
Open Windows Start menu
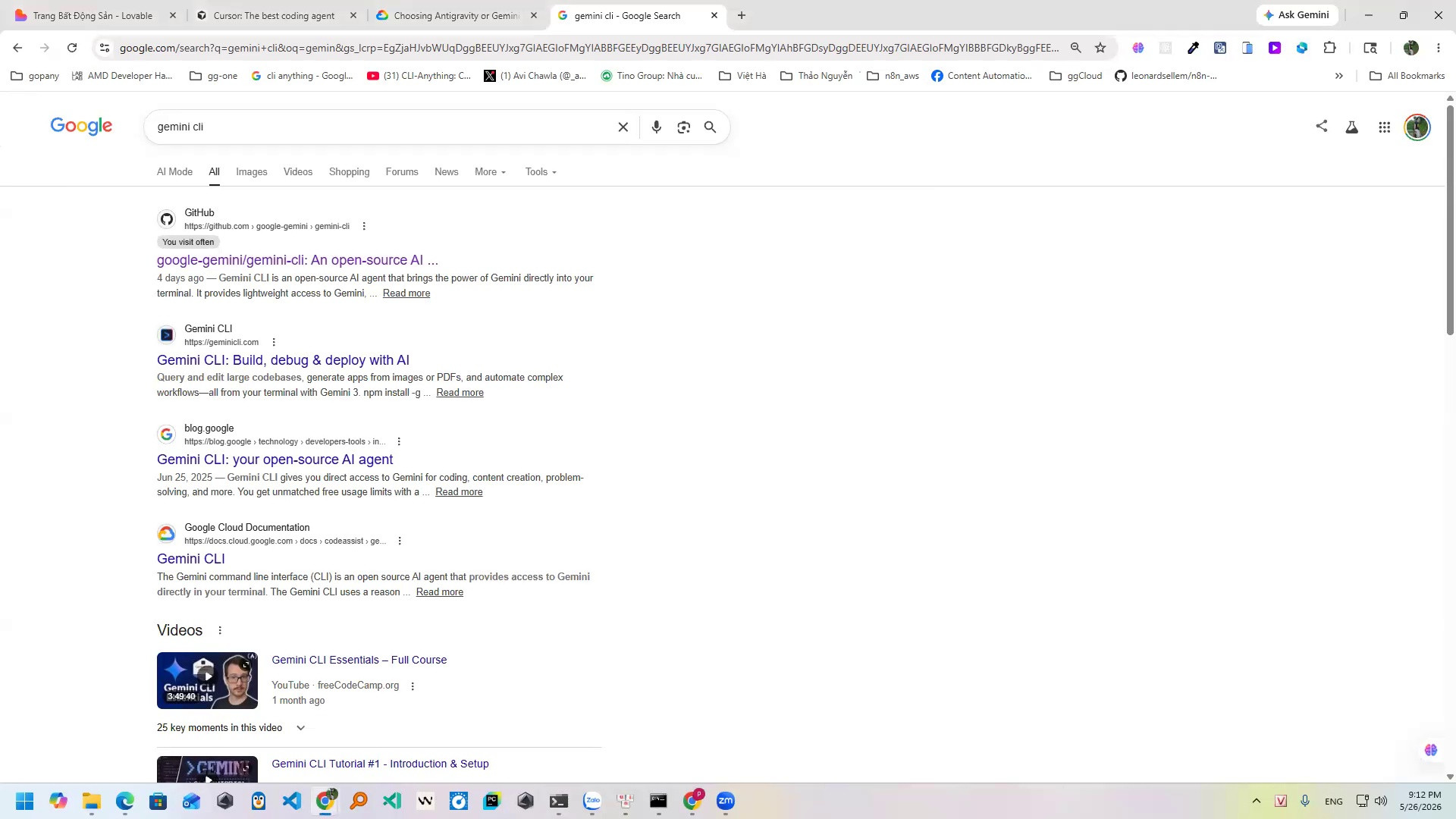coord(24,801)
